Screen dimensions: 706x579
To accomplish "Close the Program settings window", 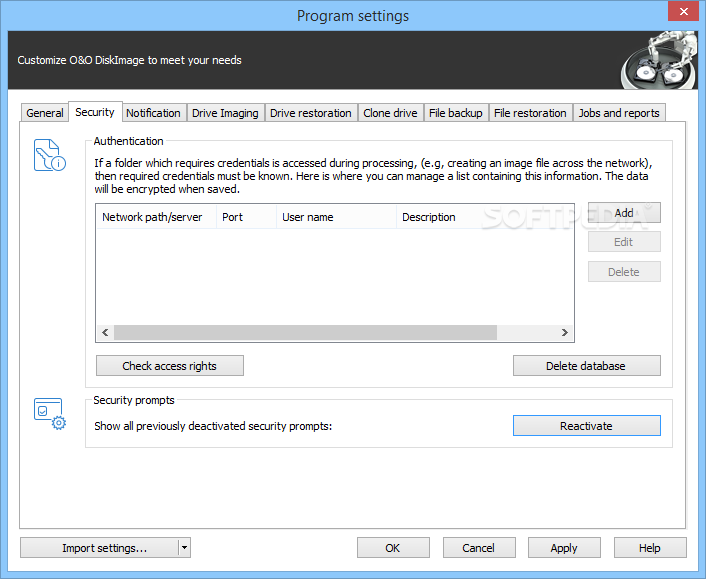I will (x=683, y=11).
